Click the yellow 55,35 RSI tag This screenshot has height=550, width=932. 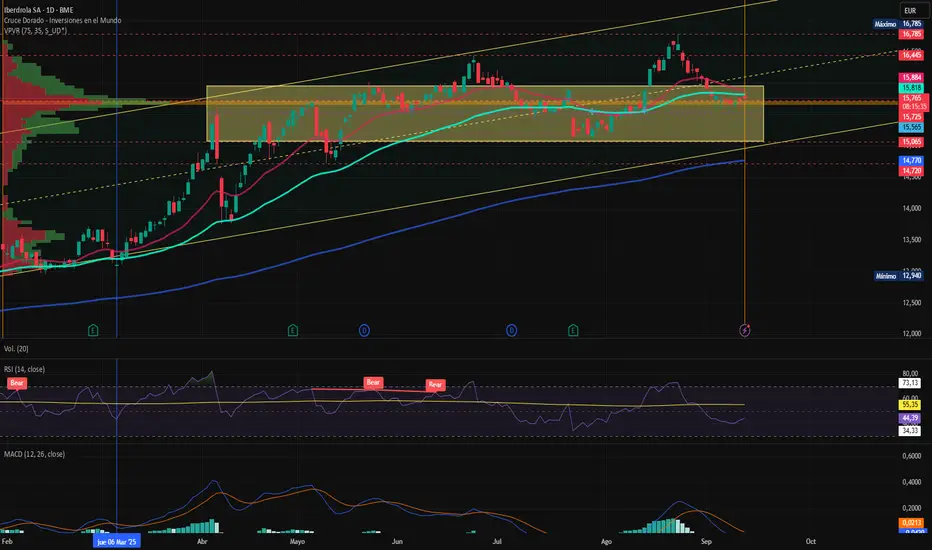click(x=910, y=405)
